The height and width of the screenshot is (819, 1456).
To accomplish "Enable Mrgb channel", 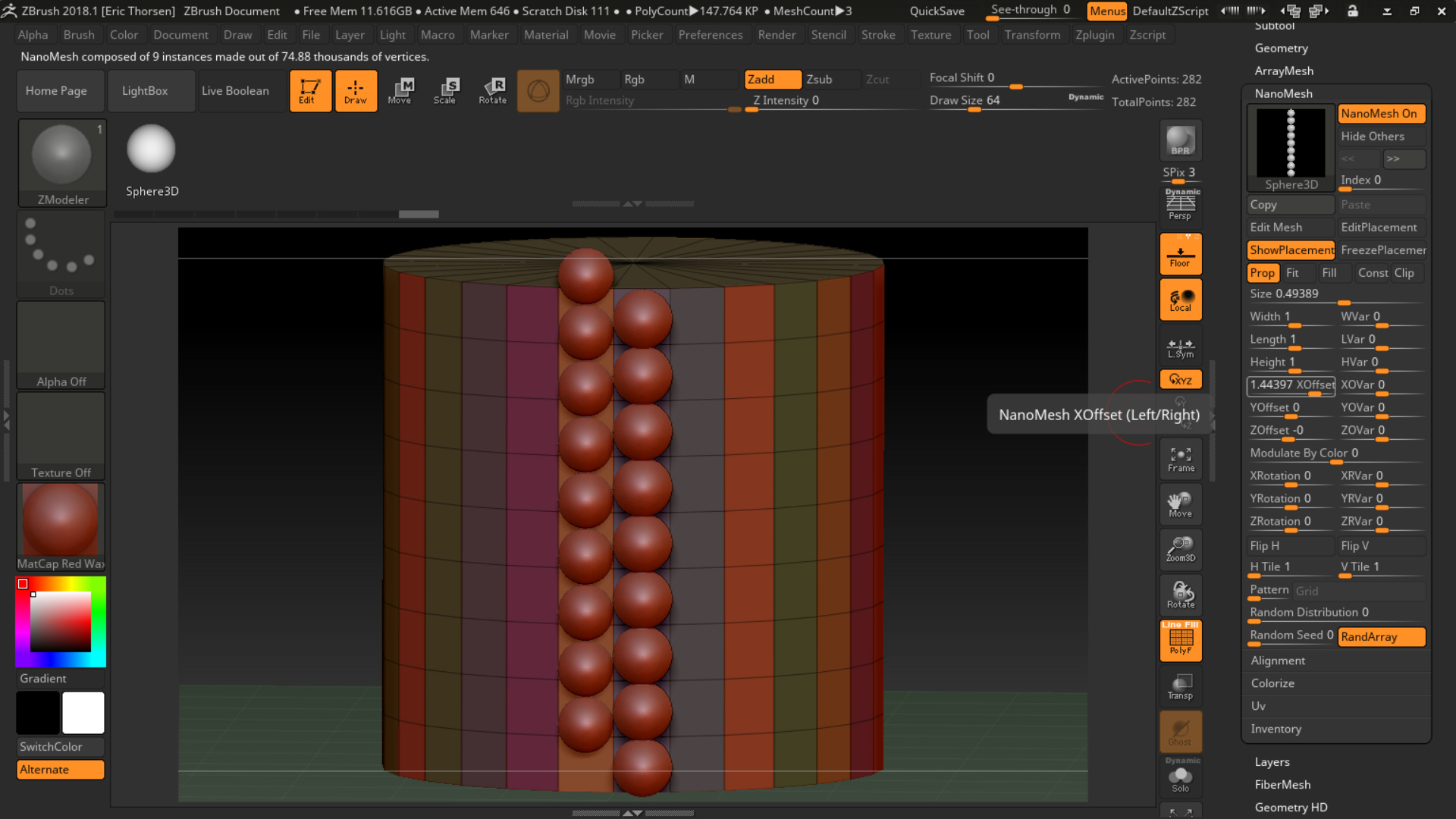I will pyautogui.click(x=590, y=80).
